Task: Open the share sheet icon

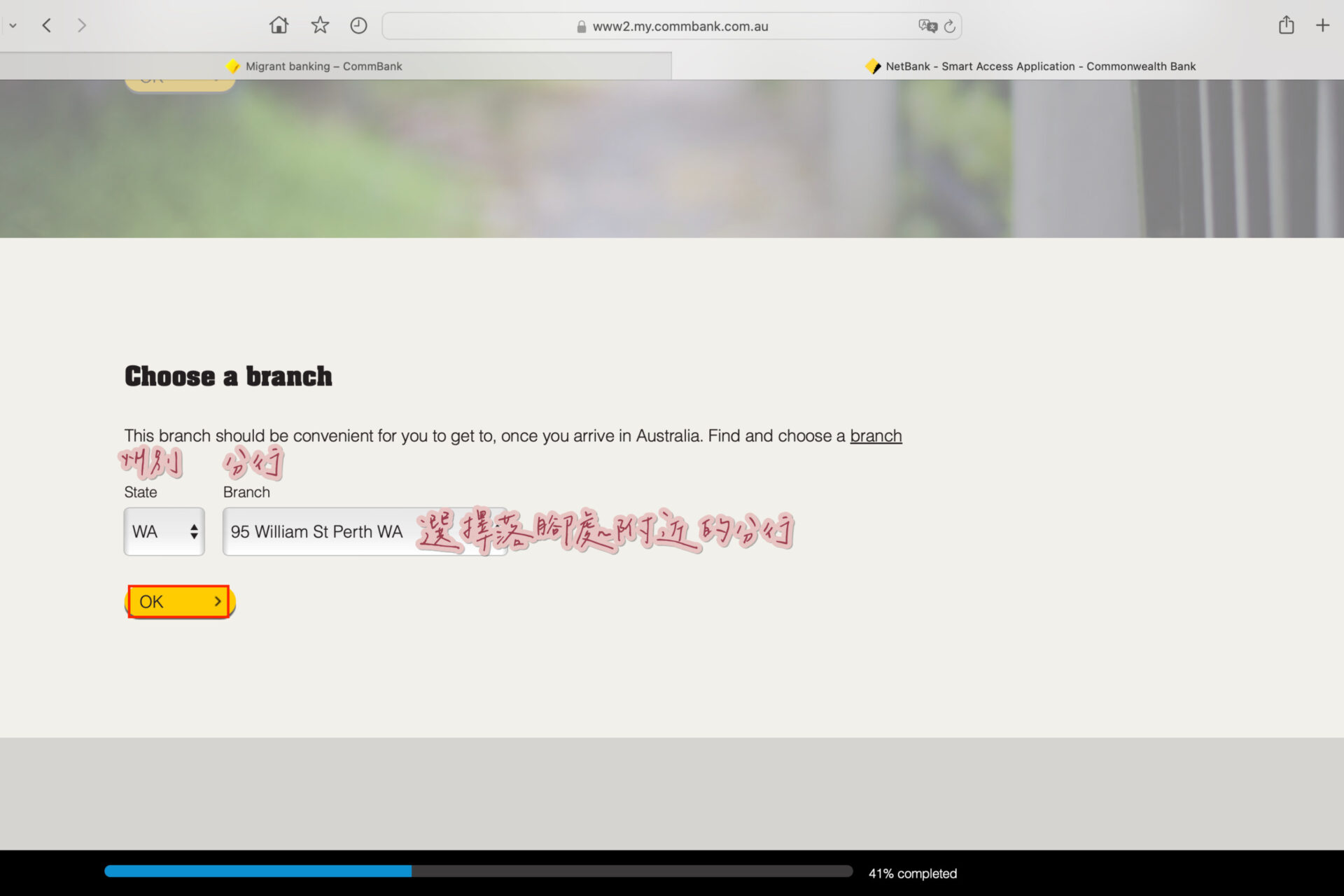Action: (x=1286, y=26)
